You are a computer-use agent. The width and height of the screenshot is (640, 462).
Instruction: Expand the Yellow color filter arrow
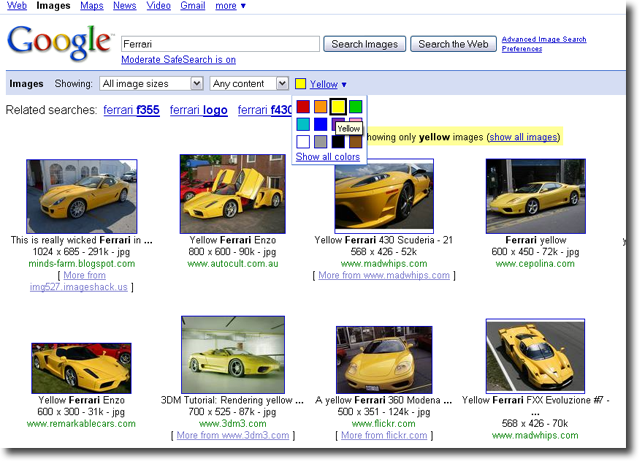[344, 84]
